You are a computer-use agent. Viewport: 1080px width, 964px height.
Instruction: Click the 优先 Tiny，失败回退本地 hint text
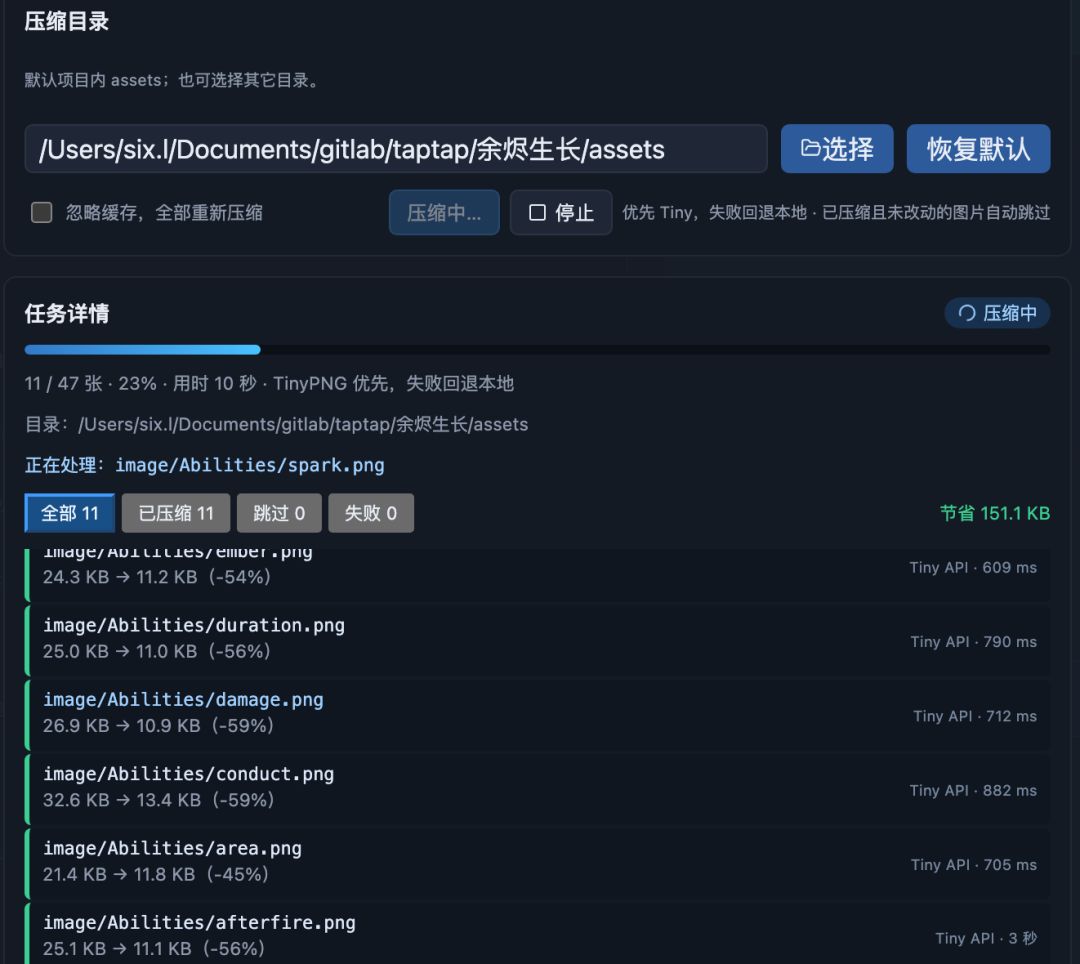(836, 212)
